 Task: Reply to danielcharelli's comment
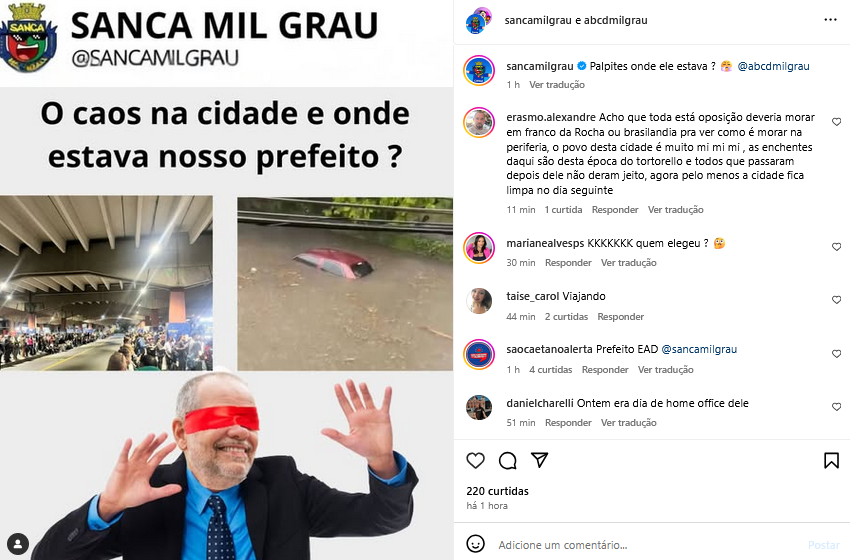point(568,422)
